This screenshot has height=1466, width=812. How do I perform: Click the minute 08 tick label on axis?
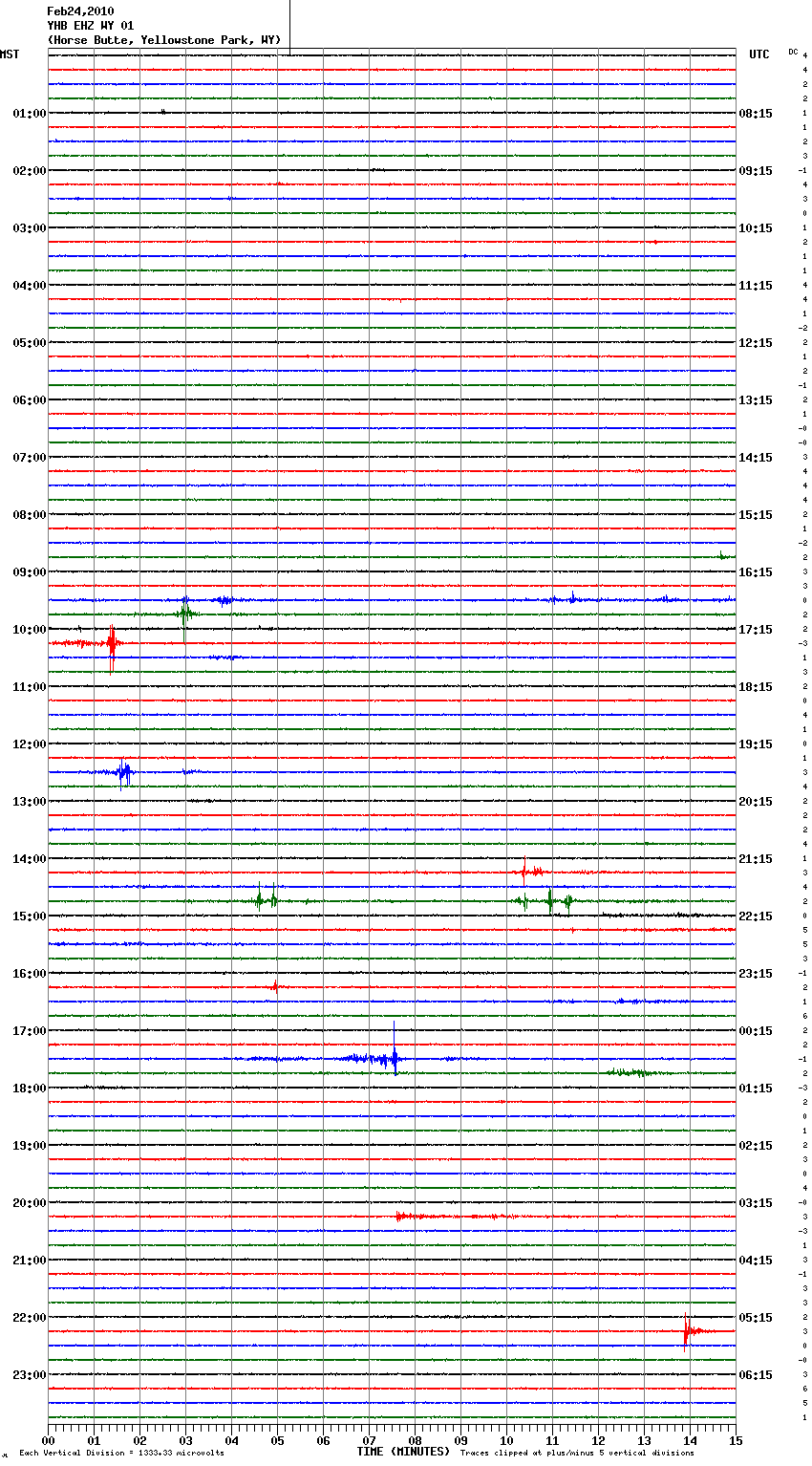[x=415, y=1440]
